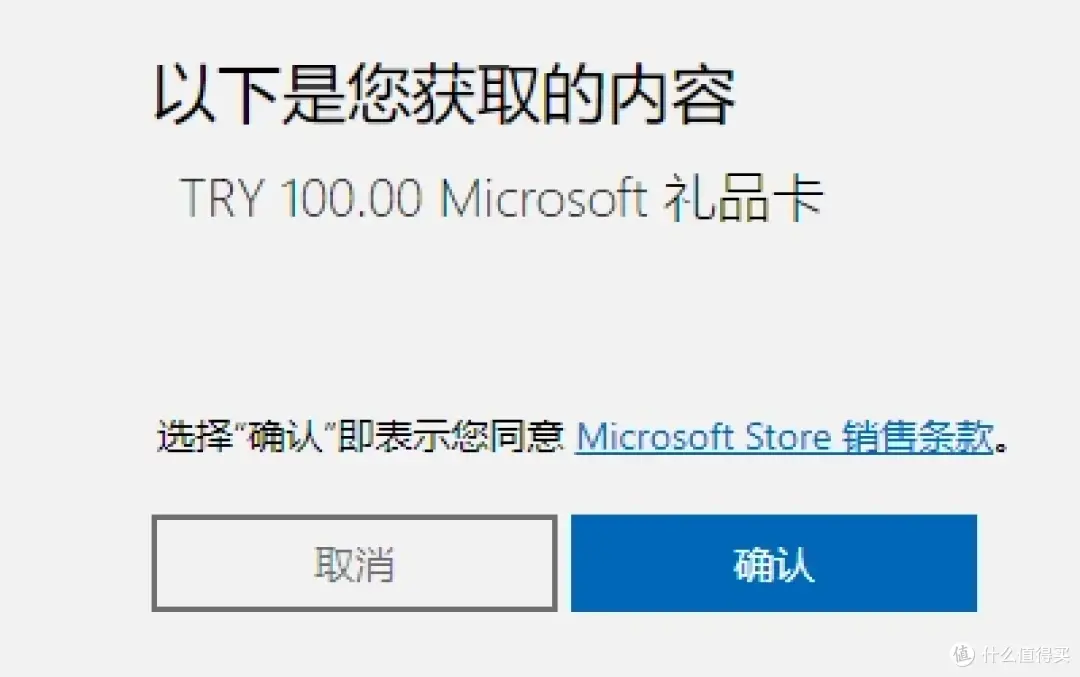This screenshot has height=677, width=1080.
Task: Dismiss the dialog with the gray-bordered 取消 button
Action: [354, 563]
